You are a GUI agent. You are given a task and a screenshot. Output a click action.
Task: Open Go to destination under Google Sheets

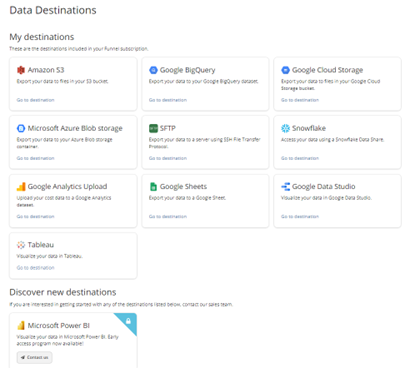[168, 217]
